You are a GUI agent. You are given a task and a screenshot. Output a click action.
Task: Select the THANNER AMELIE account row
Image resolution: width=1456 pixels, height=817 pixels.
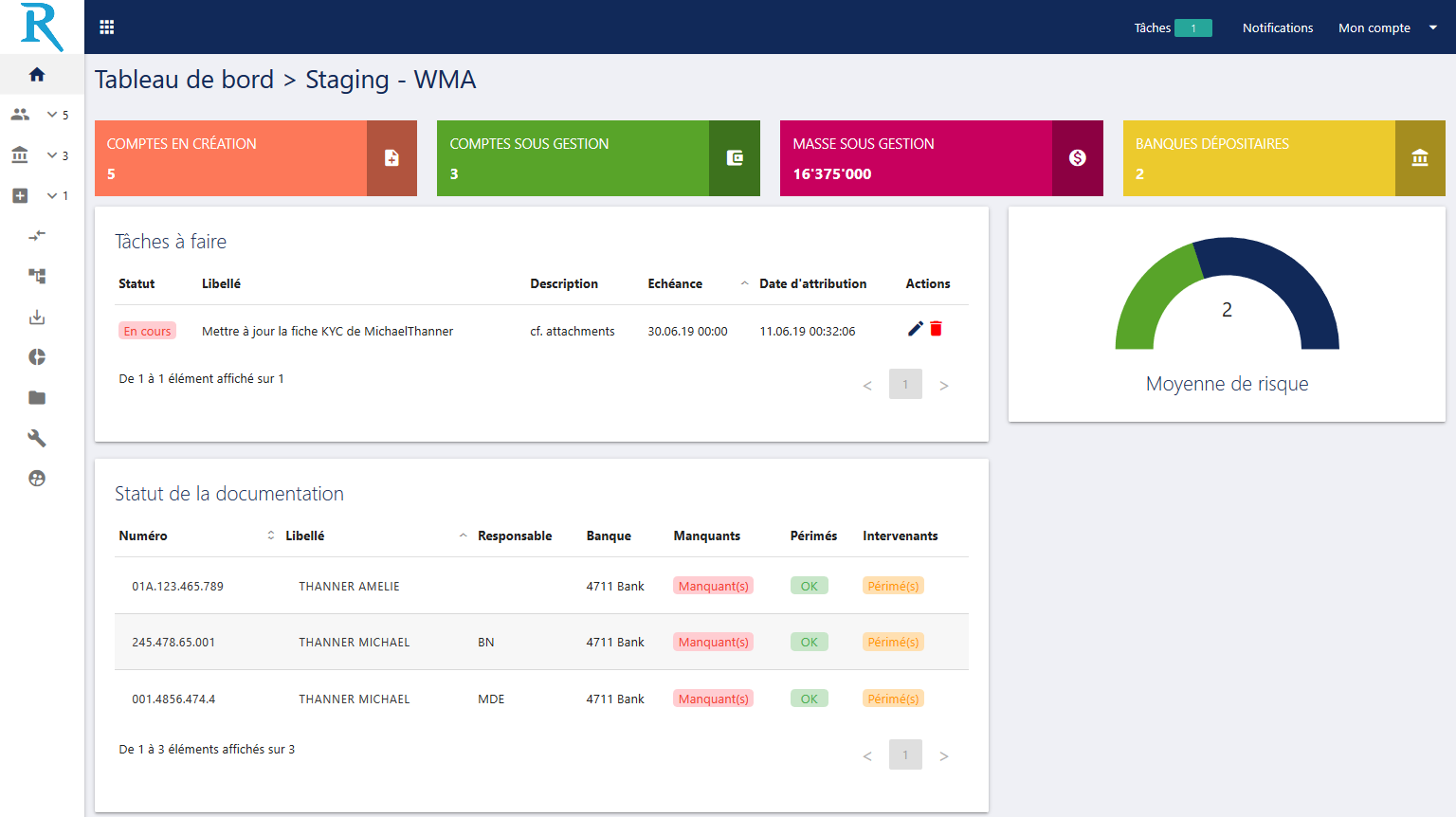click(x=349, y=586)
